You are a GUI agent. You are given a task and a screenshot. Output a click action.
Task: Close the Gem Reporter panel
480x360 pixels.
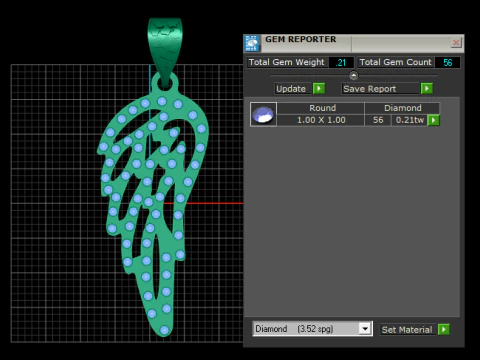tap(456, 43)
